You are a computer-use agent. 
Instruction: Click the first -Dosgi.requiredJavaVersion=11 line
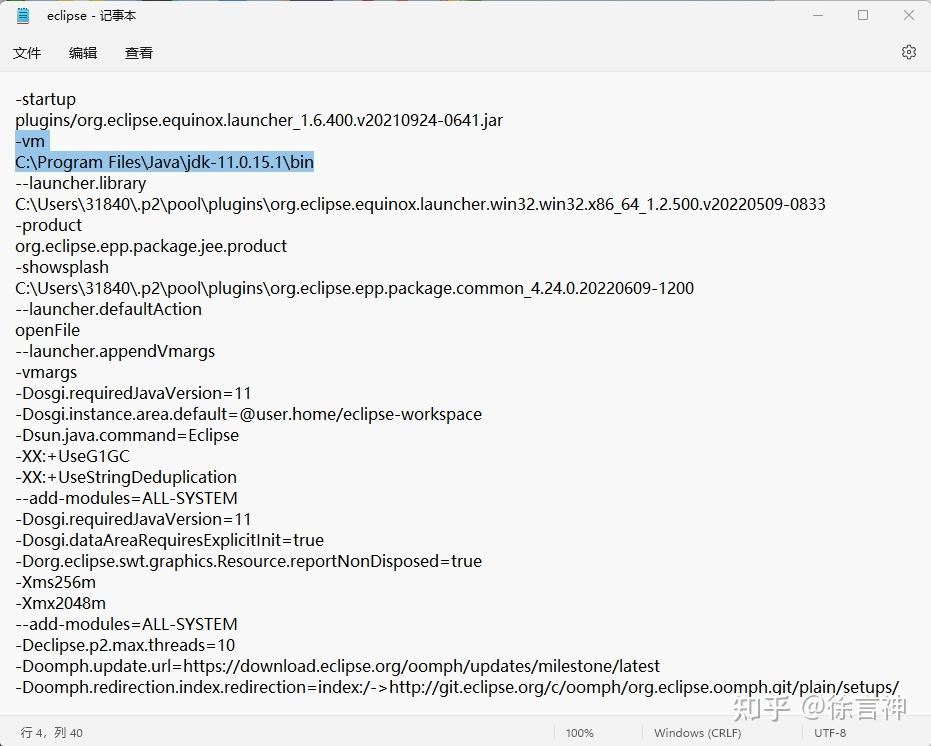coord(133,393)
